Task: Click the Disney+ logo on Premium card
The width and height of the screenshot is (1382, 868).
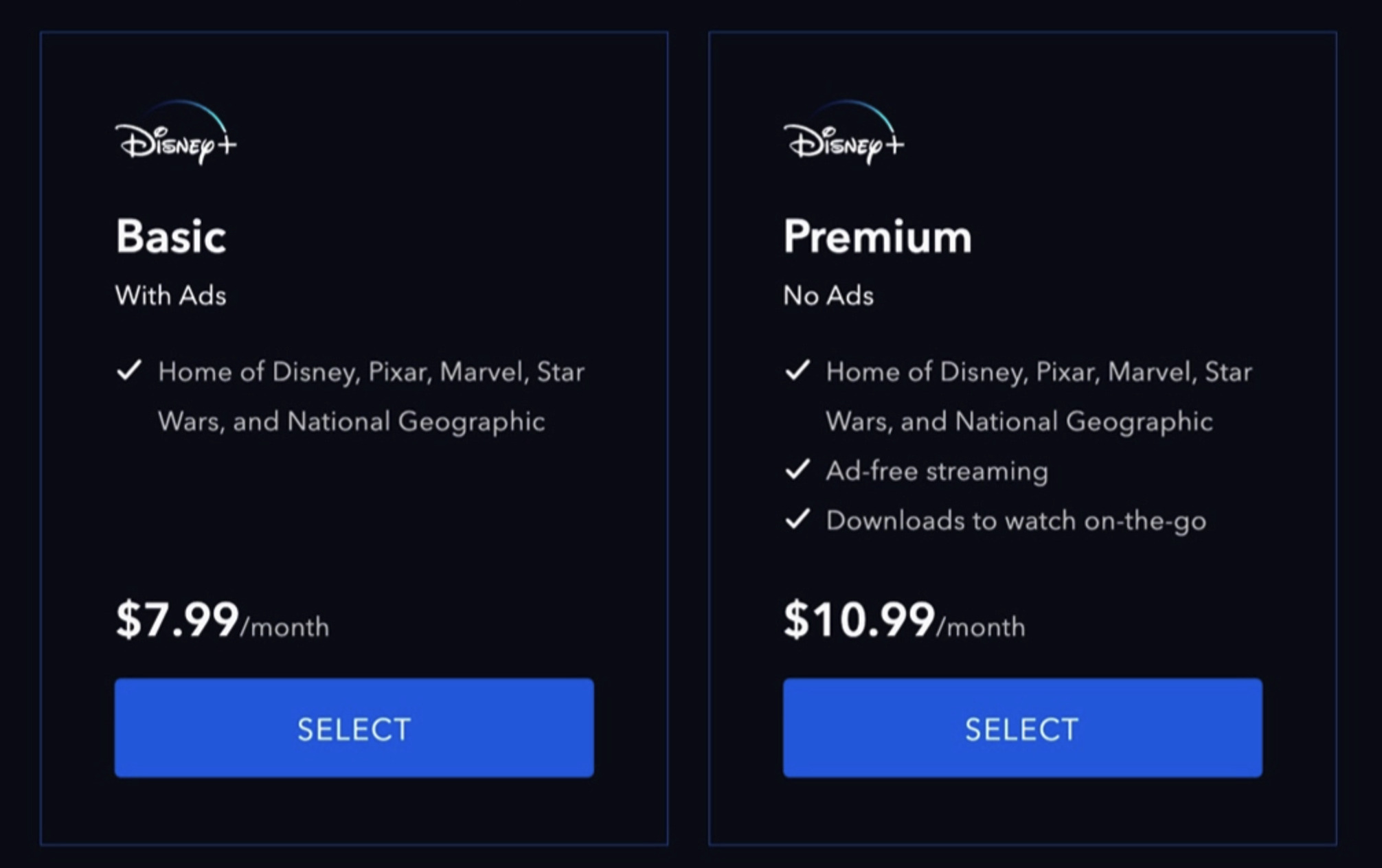Action: pyautogui.click(x=844, y=133)
